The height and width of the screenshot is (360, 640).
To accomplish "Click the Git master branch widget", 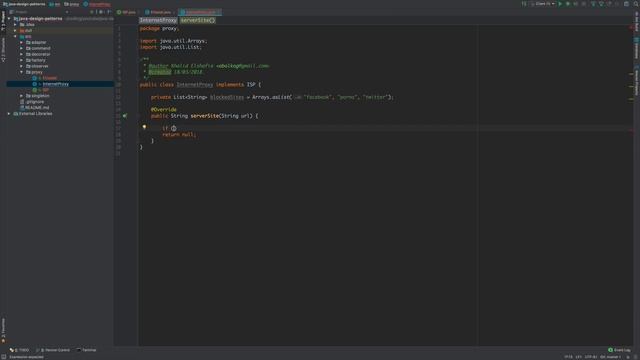I will coord(610,357).
